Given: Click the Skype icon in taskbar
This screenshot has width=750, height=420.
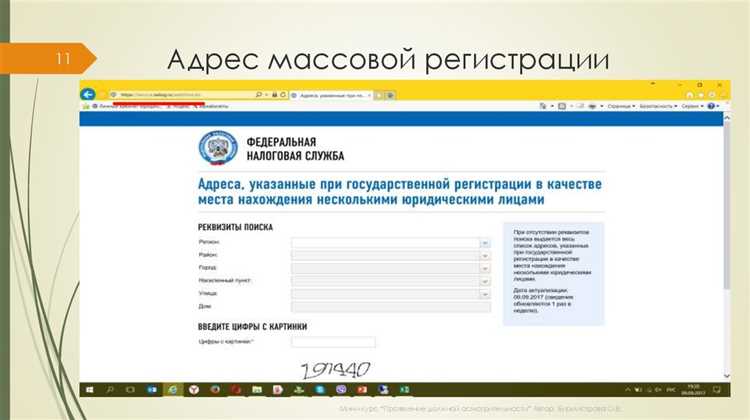Looking at the screenshot, I should 320,390.
